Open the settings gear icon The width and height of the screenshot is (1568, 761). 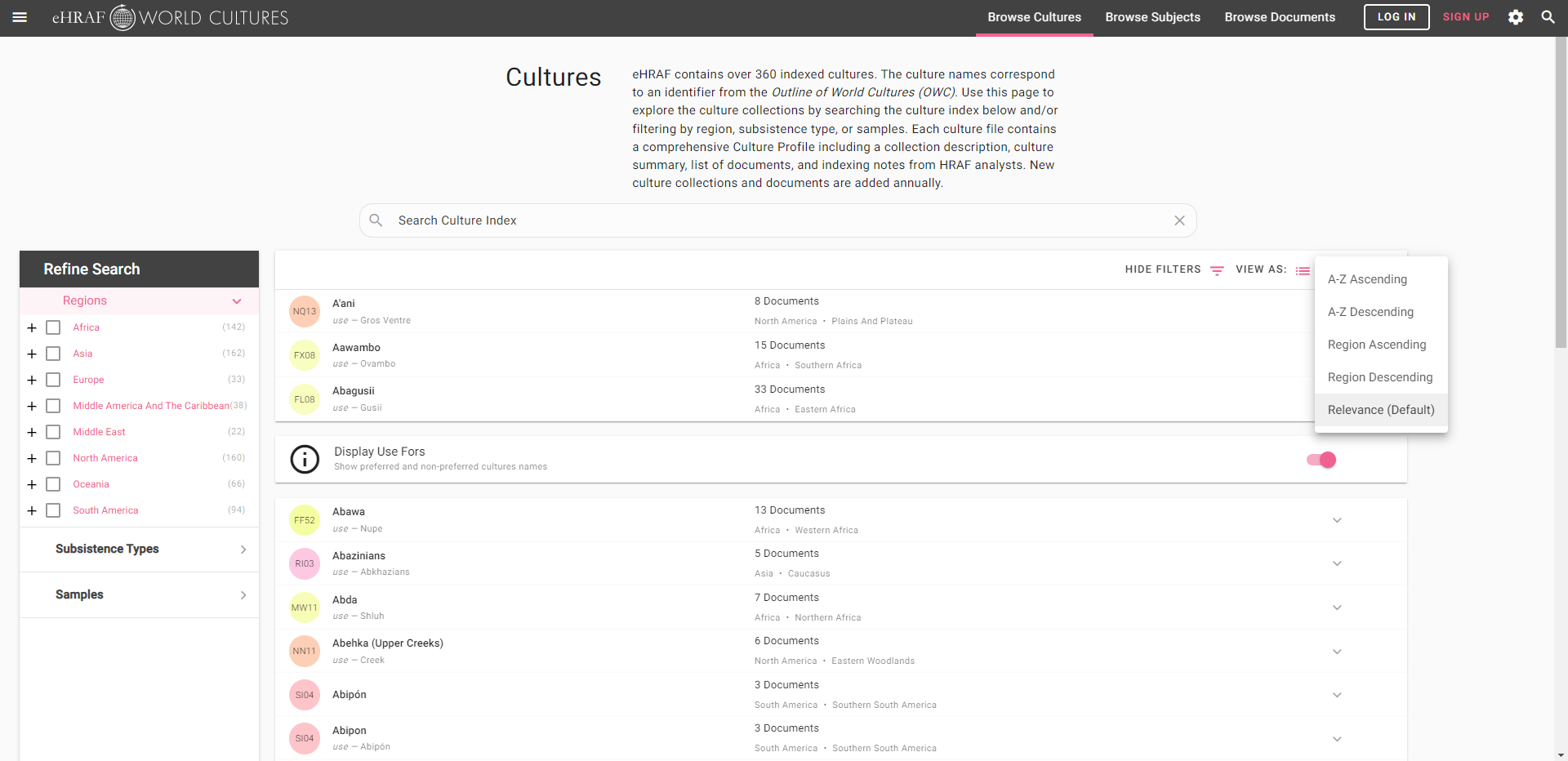(1516, 17)
